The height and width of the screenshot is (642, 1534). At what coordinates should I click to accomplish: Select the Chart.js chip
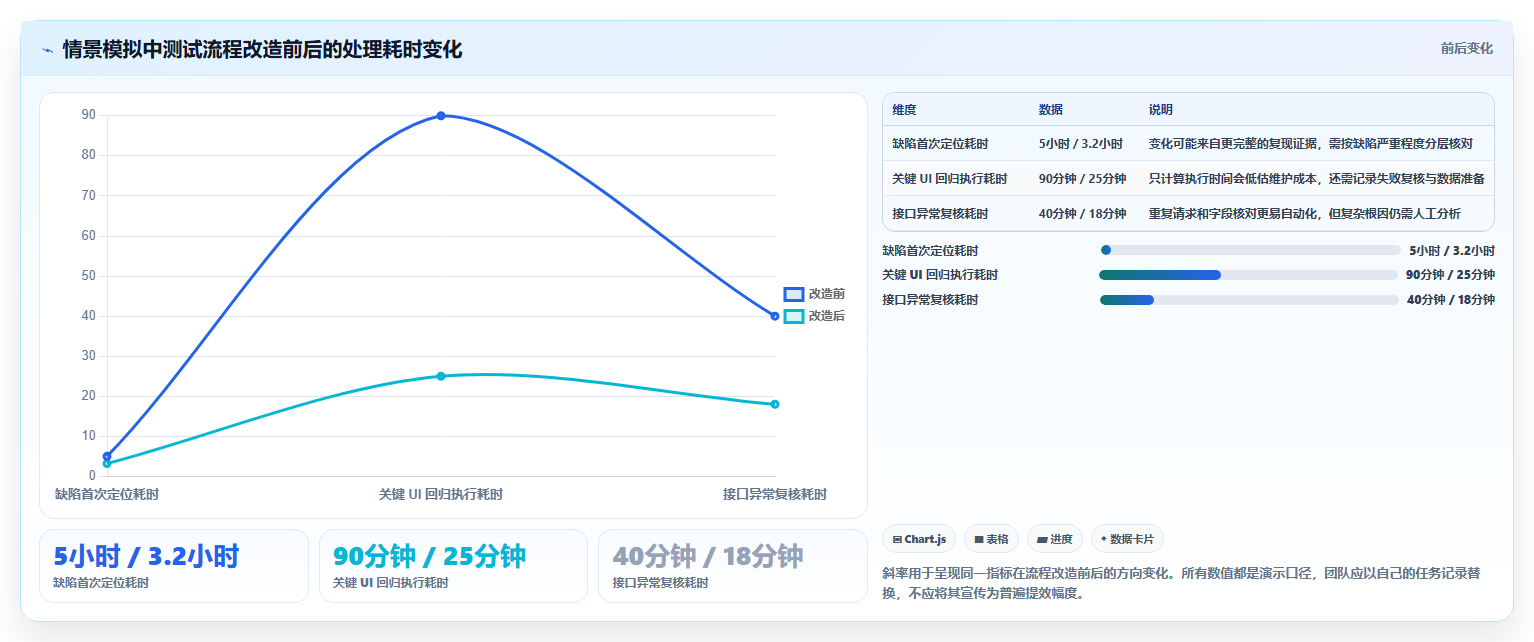tap(920, 539)
